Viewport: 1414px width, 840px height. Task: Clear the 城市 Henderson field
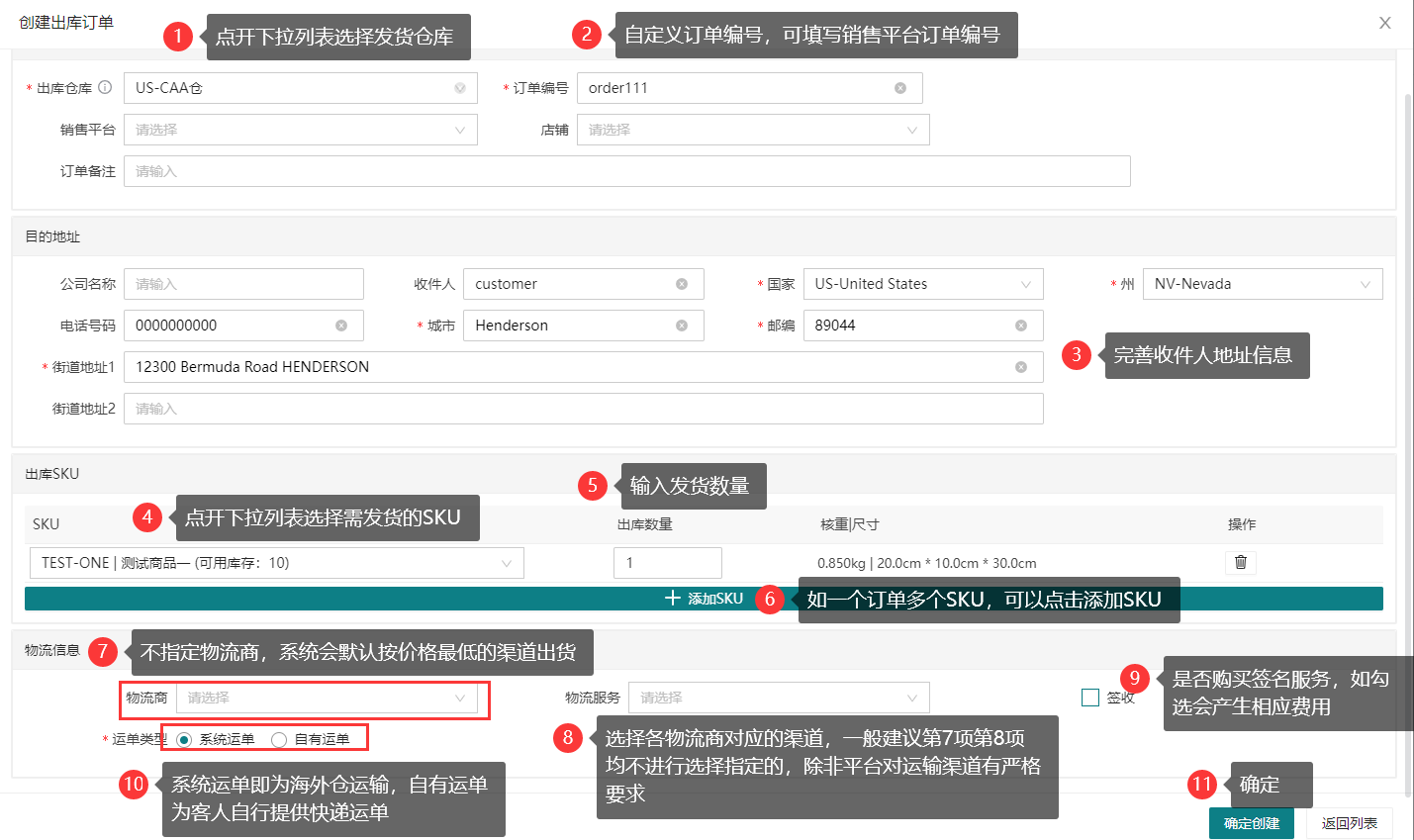point(682,326)
